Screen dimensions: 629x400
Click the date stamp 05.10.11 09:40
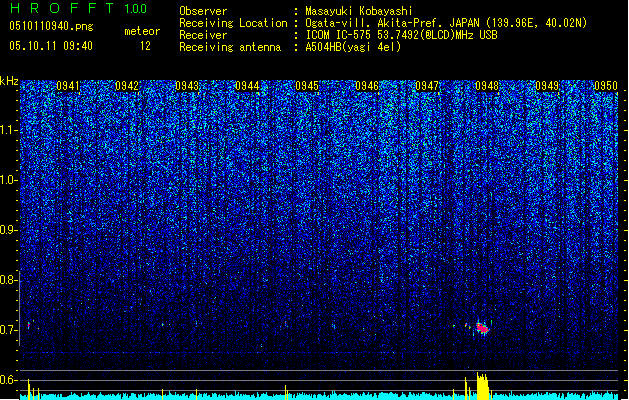(51, 46)
